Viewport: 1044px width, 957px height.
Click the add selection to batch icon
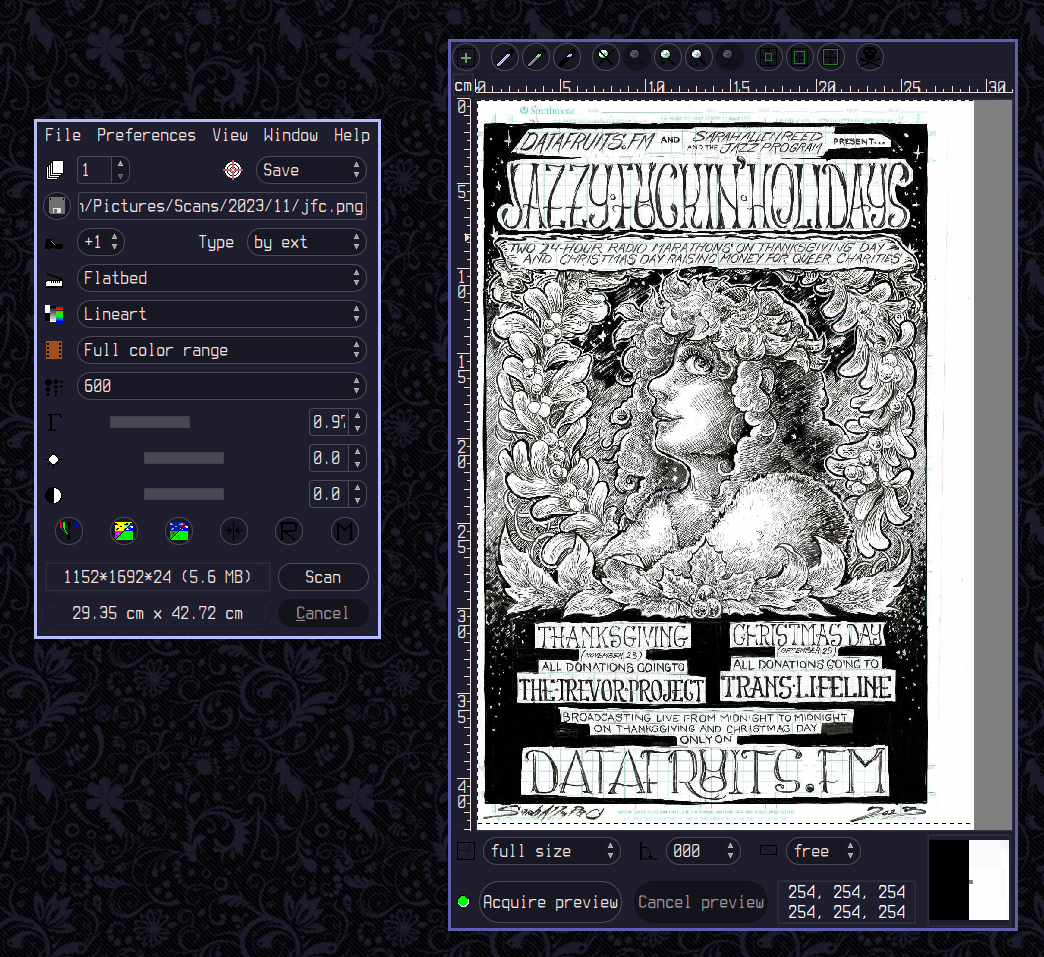[x=466, y=58]
